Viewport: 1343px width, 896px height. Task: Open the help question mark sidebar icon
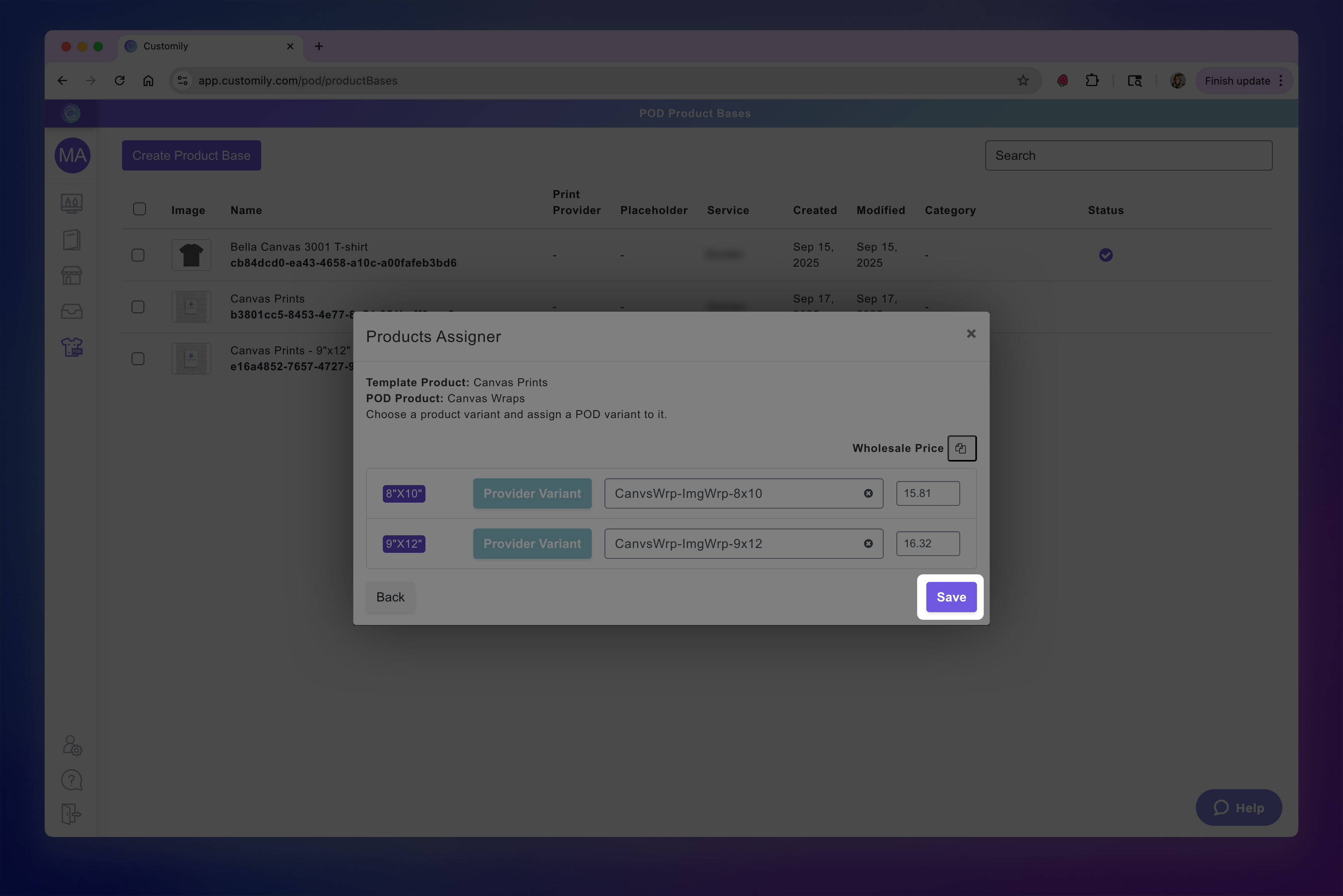point(71,780)
